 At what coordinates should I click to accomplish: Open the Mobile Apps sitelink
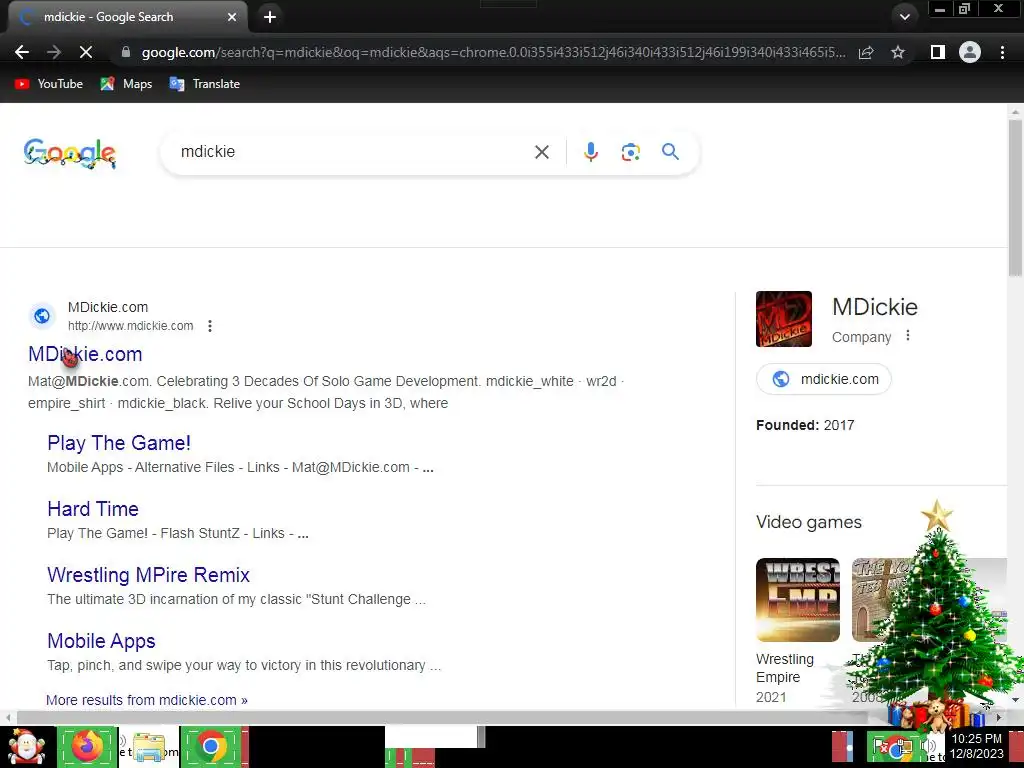coord(101,641)
